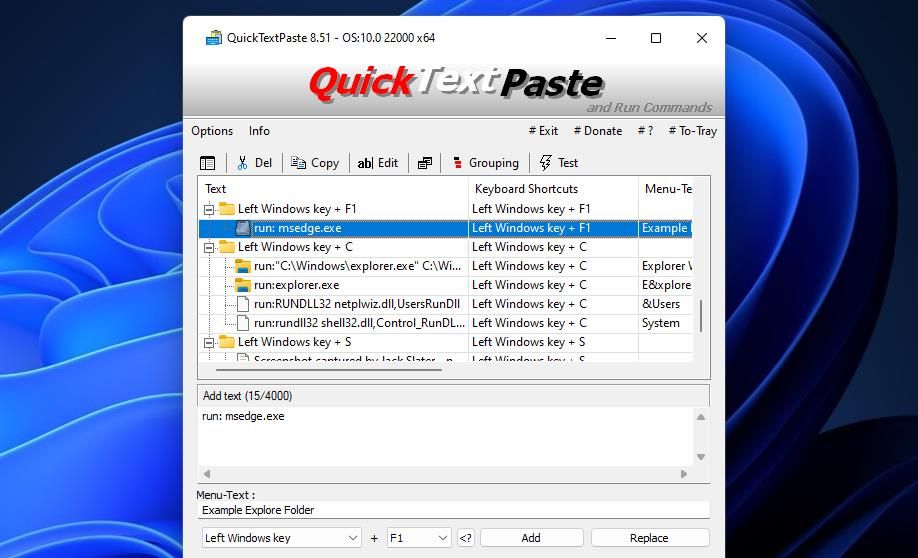Click the QuickTextPaste title bar app icon

point(214,38)
